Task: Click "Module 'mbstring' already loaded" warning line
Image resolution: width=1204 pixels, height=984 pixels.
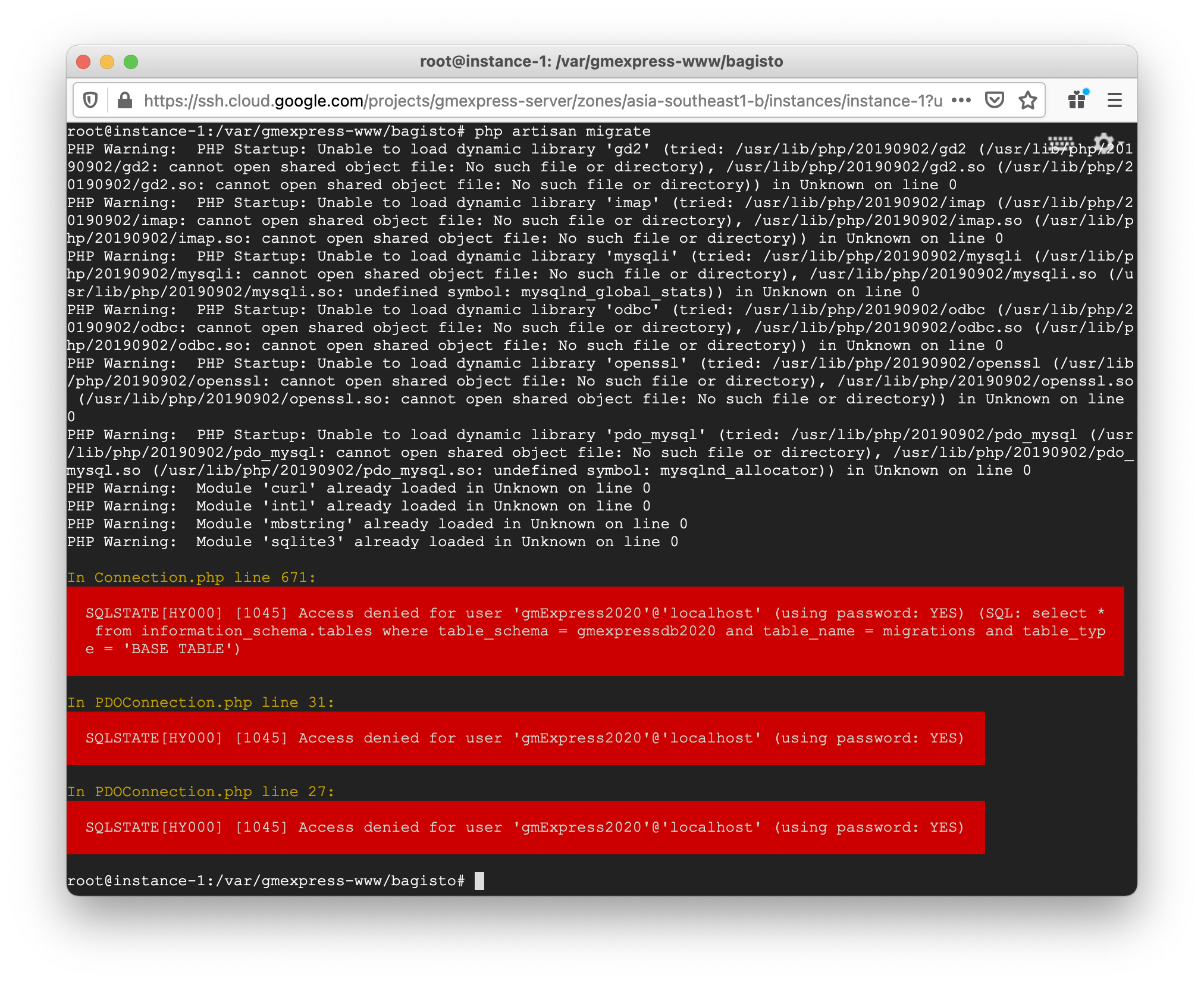Action: pos(377,524)
